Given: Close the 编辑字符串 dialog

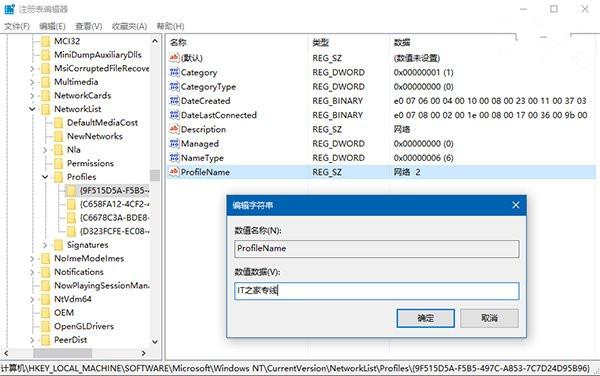Looking at the screenshot, I should click(515, 205).
